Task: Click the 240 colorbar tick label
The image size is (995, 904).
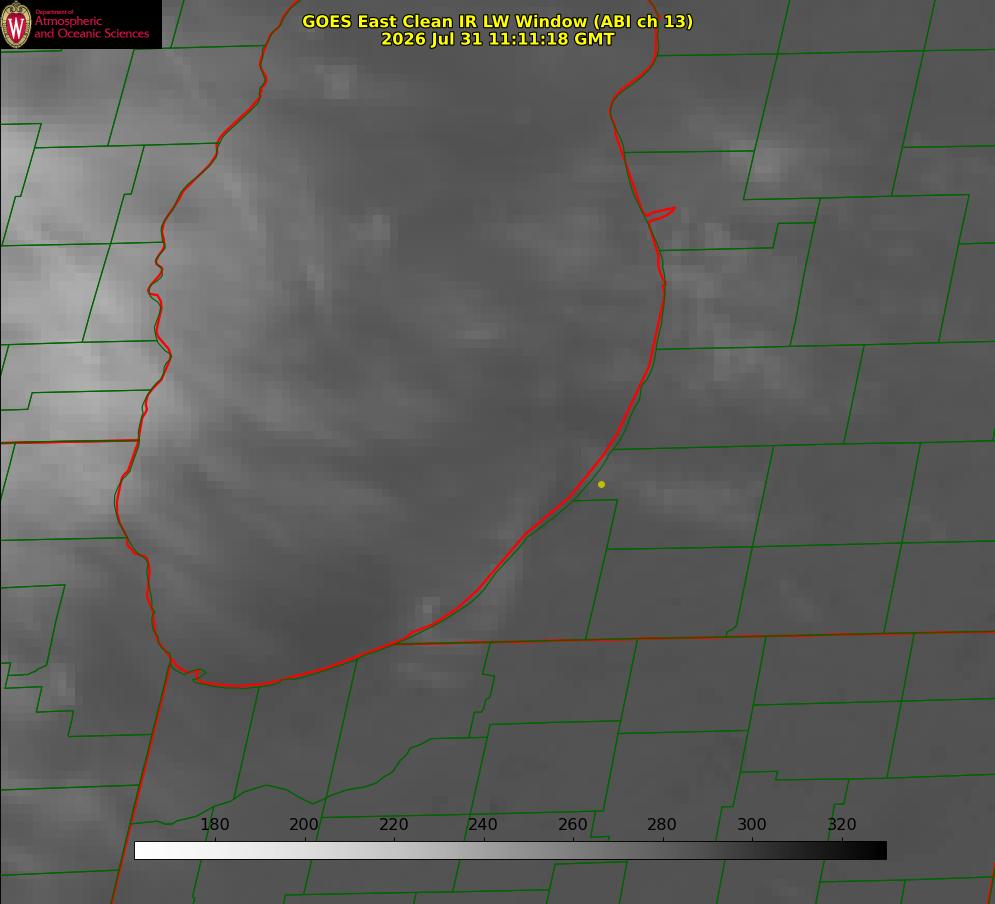Action: [483, 824]
